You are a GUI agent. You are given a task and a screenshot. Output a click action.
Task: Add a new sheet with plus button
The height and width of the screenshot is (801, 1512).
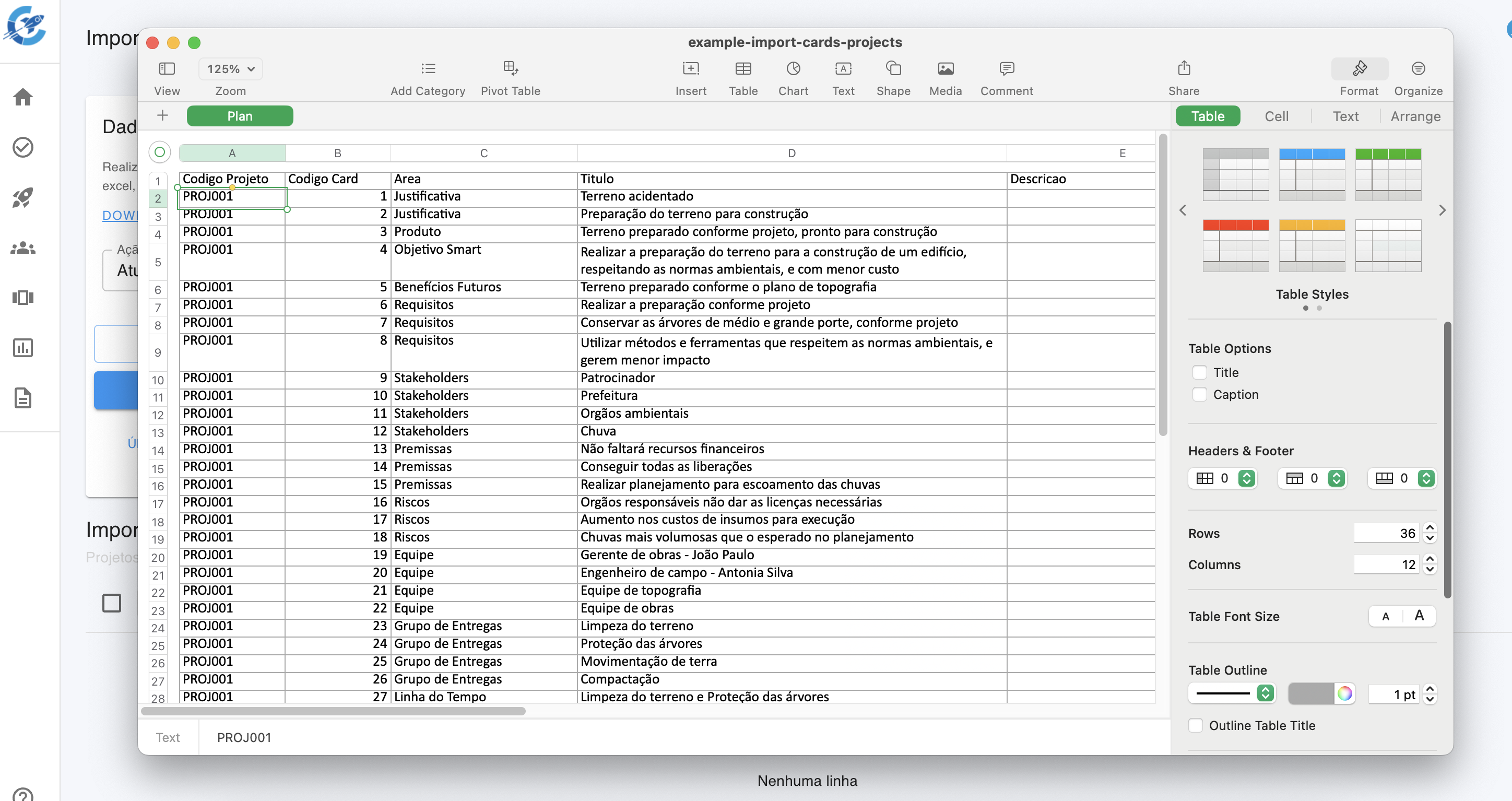tap(162, 116)
